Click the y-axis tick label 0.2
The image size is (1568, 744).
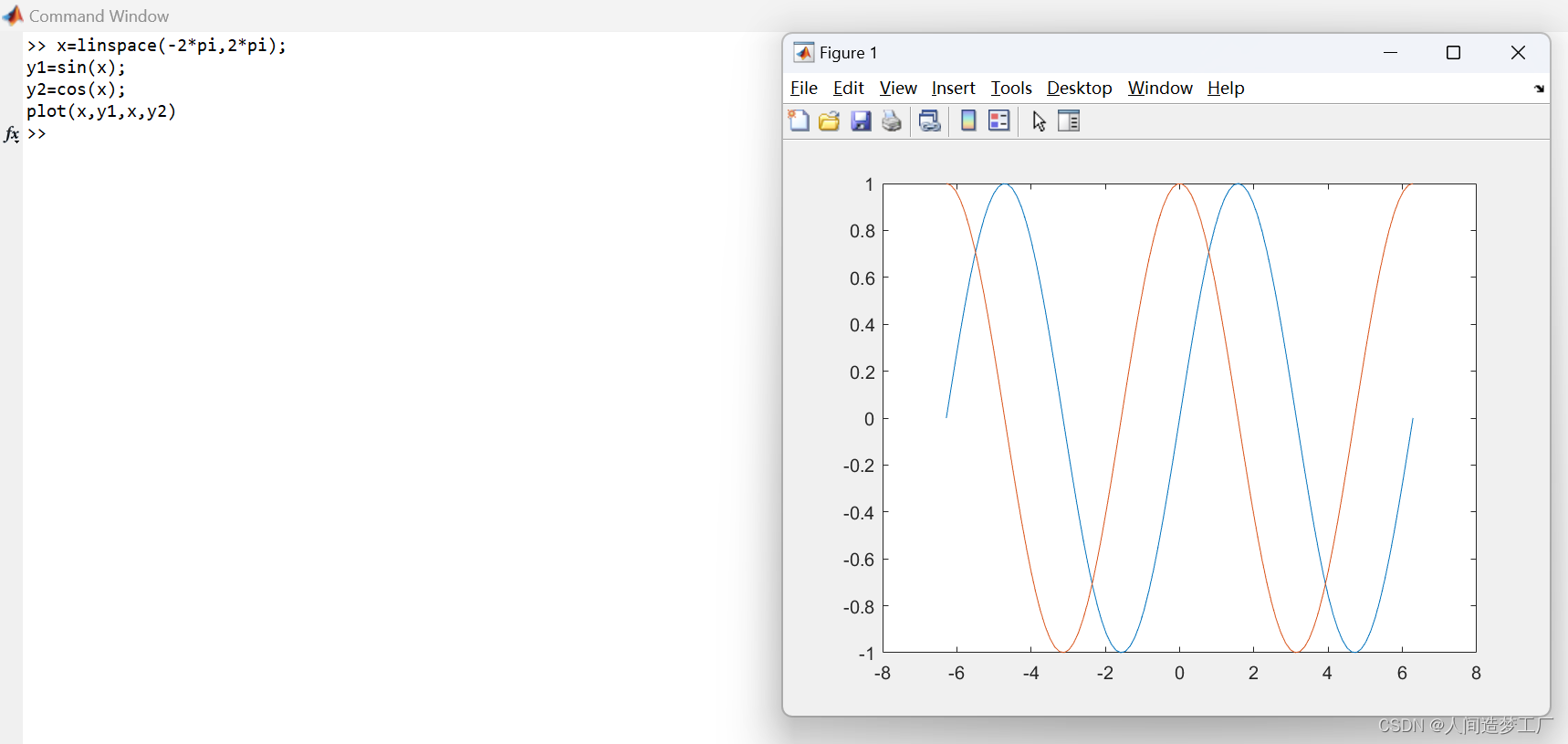pyautogui.click(x=862, y=372)
